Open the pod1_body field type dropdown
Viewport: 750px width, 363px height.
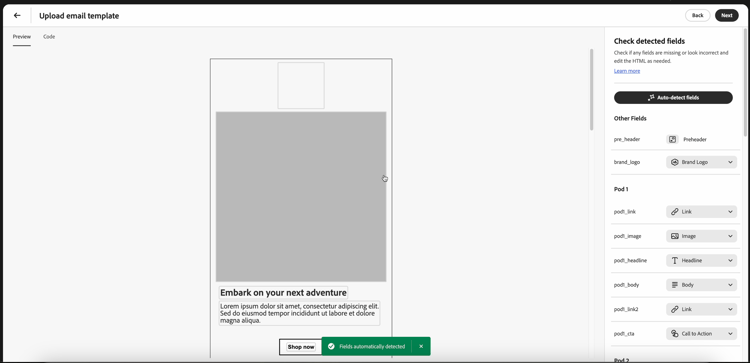(701, 285)
